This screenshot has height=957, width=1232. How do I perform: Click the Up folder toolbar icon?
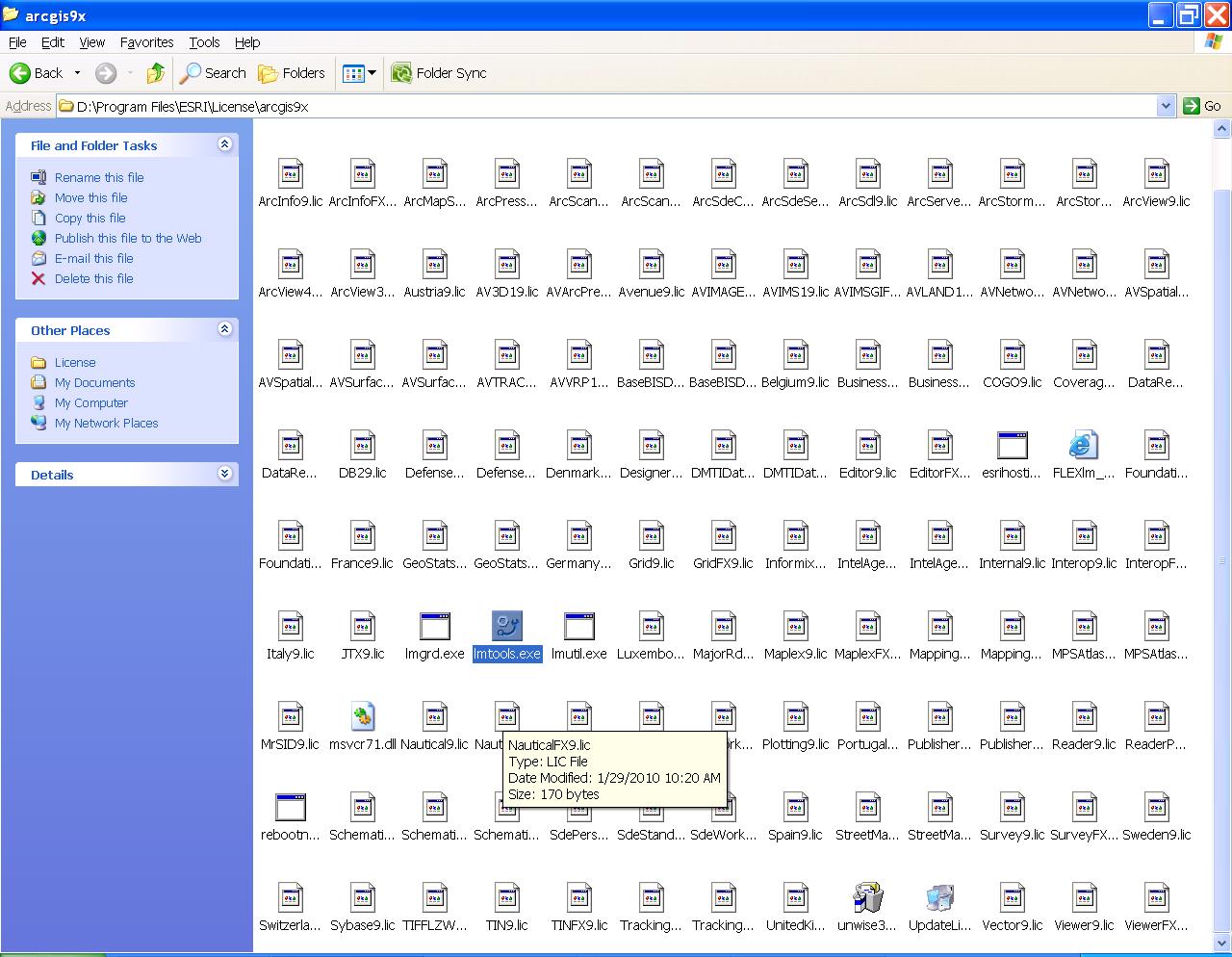pyautogui.click(x=155, y=73)
